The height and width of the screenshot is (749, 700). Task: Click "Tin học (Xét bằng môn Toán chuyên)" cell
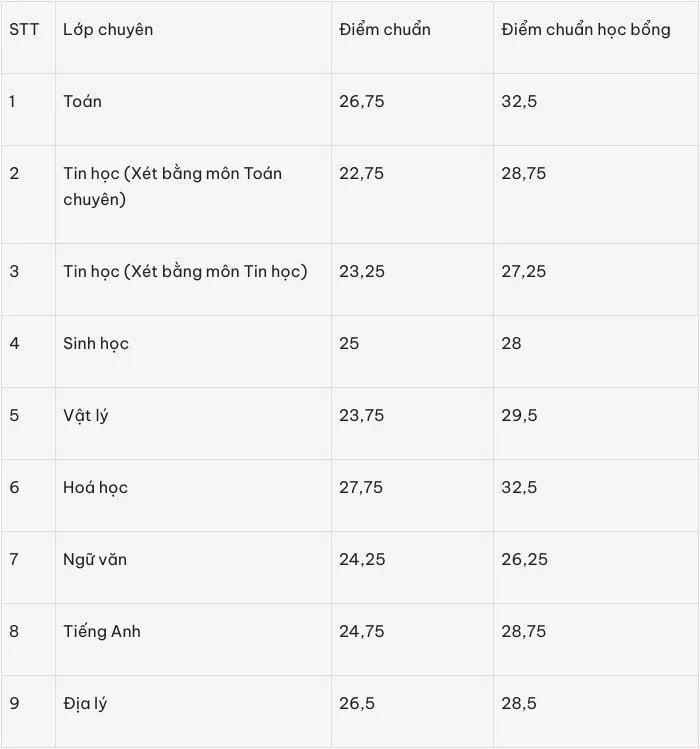pos(193,194)
